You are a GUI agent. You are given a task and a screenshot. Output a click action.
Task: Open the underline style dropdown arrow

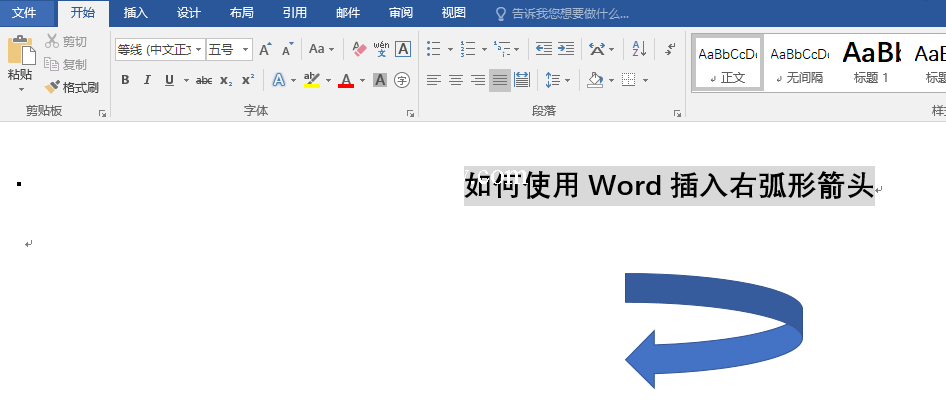(186, 80)
